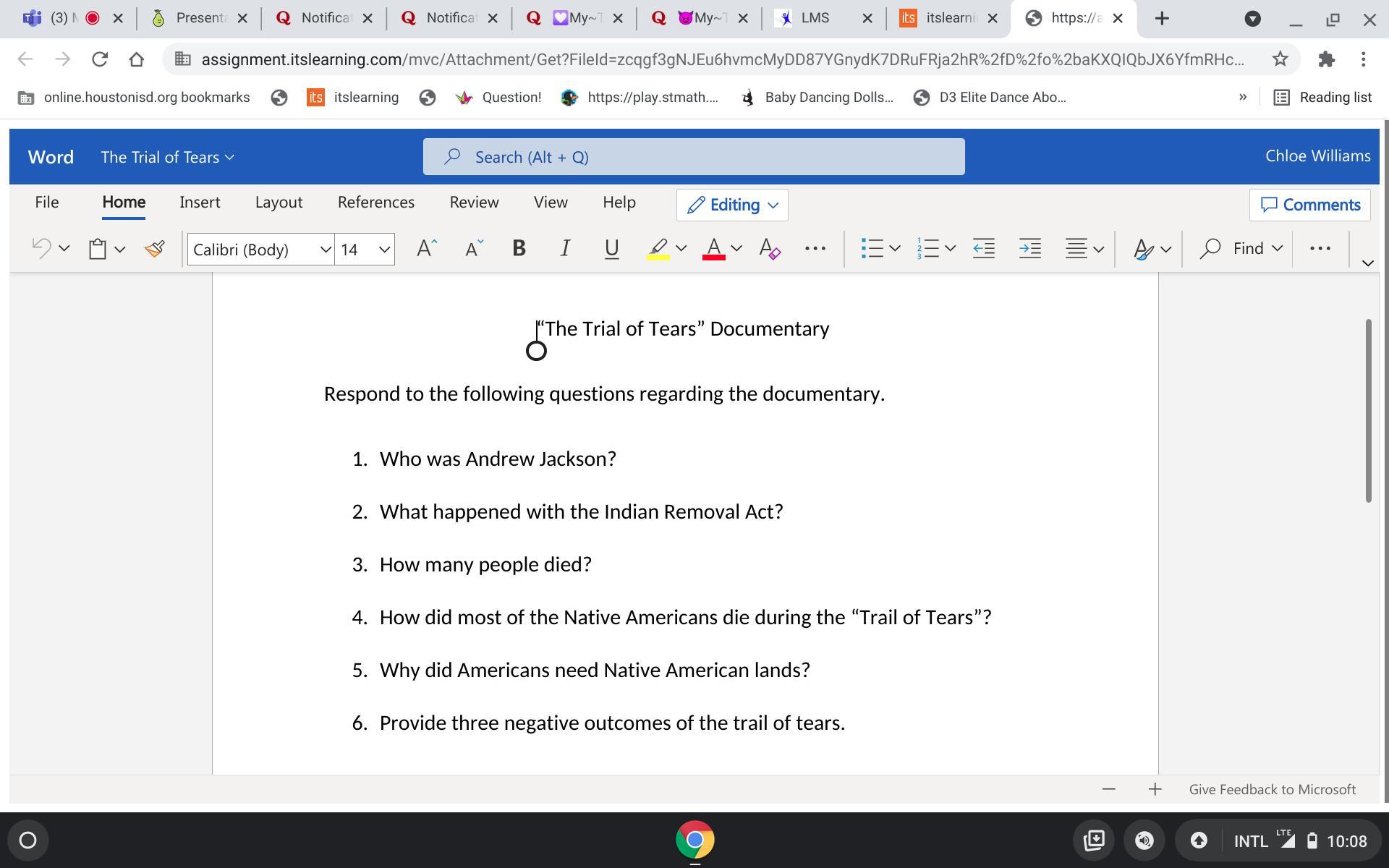The width and height of the screenshot is (1389, 868).
Task: Open the Calibri (Body) font dropdown
Action: pos(326,250)
